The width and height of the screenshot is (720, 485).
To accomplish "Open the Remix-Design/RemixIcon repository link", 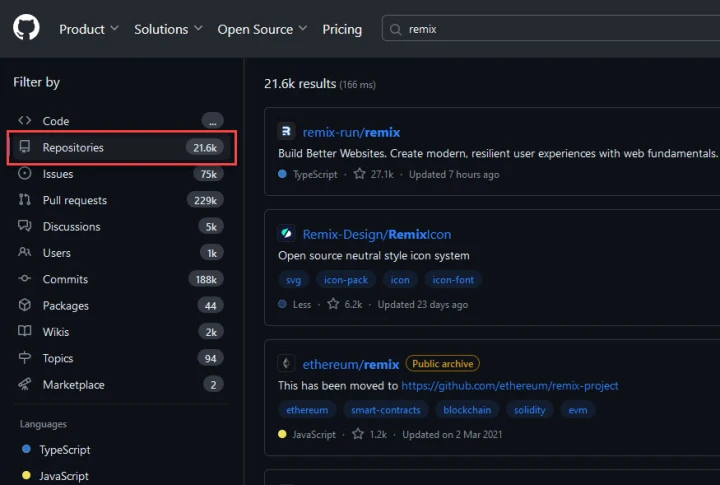I will [x=377, y=234].
